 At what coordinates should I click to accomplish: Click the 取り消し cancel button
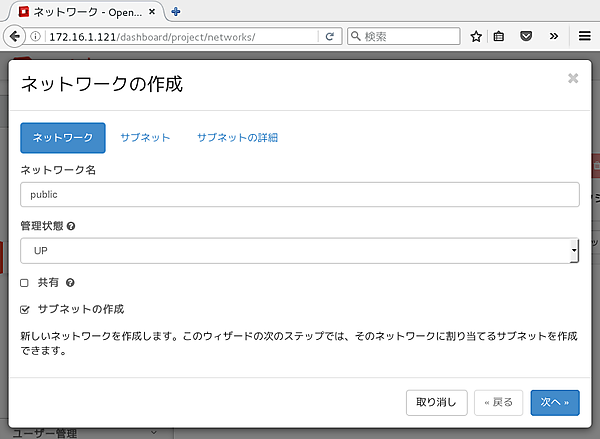437,403
